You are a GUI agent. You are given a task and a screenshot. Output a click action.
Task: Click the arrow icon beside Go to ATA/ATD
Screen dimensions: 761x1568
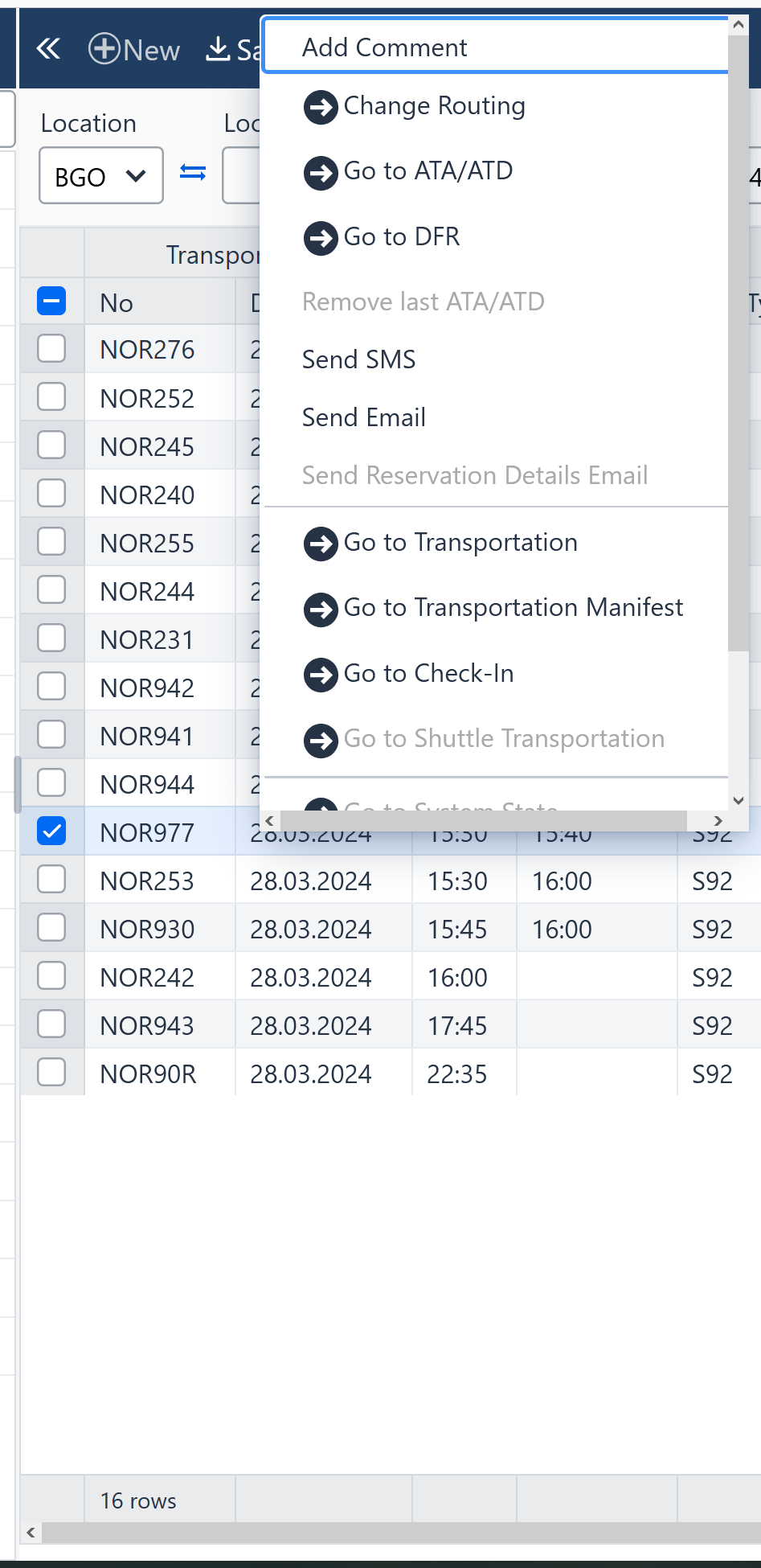pyautogui.click(x=321, y=172)
